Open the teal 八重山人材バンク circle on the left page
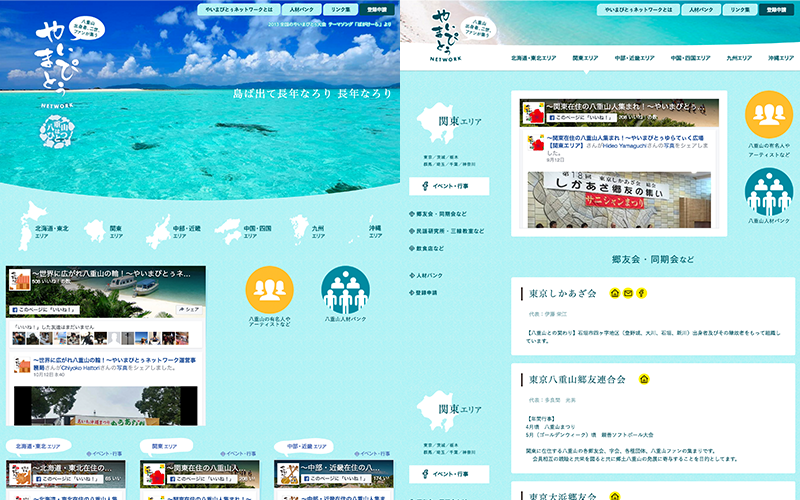This screenshot has width=800, height=500. (345, 290)
